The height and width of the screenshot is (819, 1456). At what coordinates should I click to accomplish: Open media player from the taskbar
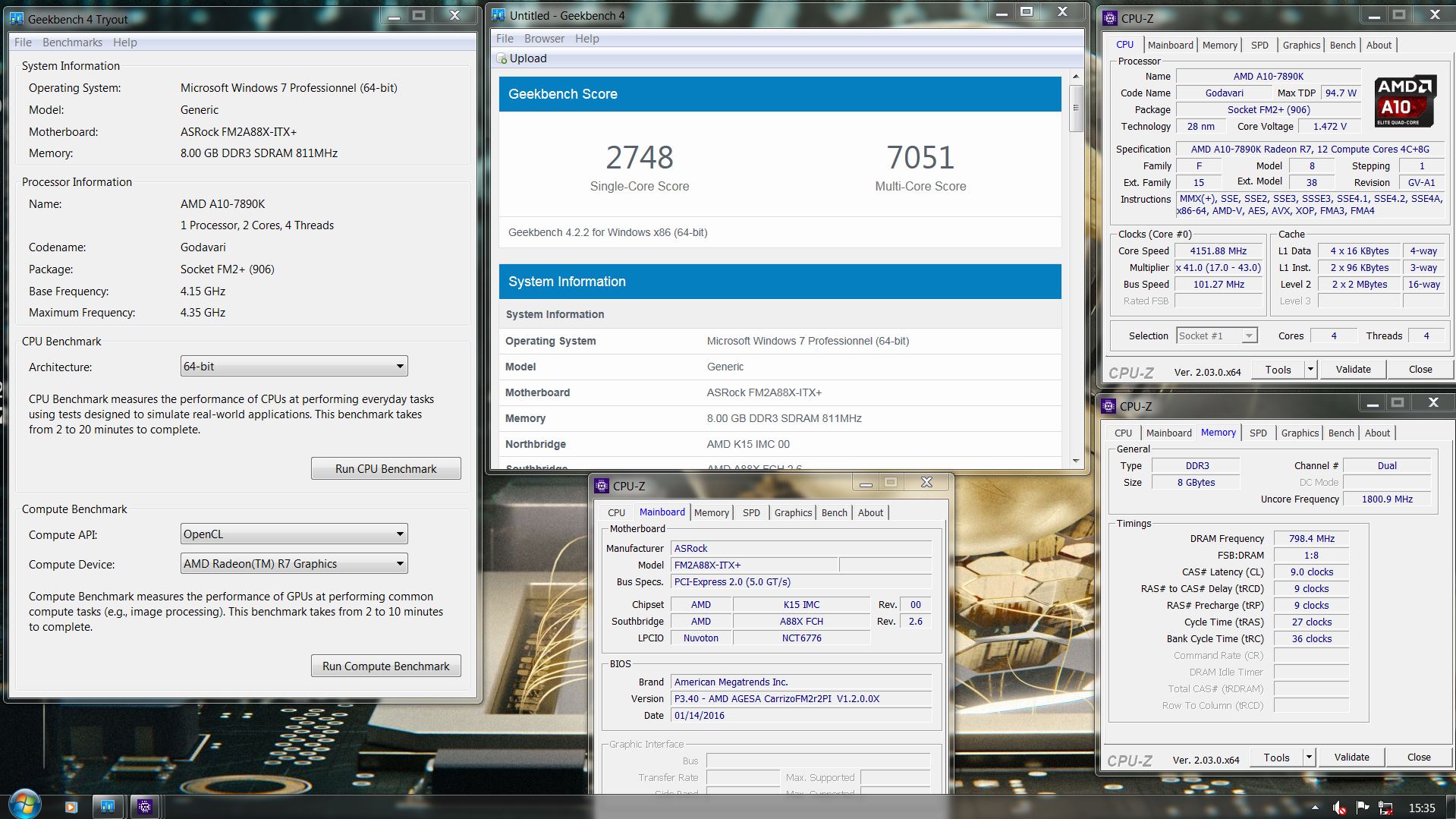[71, 807]
